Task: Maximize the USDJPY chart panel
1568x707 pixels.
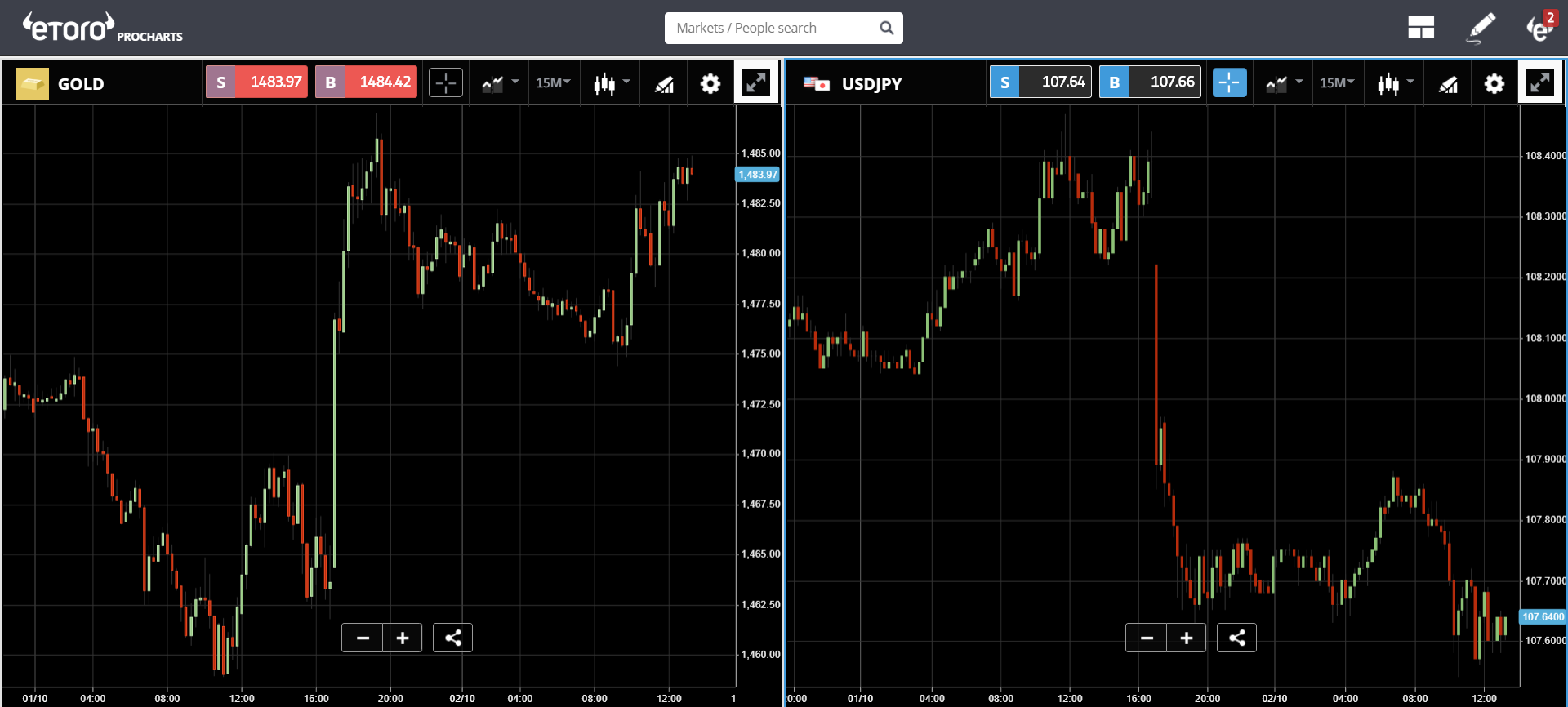Action: (1539, 82)
